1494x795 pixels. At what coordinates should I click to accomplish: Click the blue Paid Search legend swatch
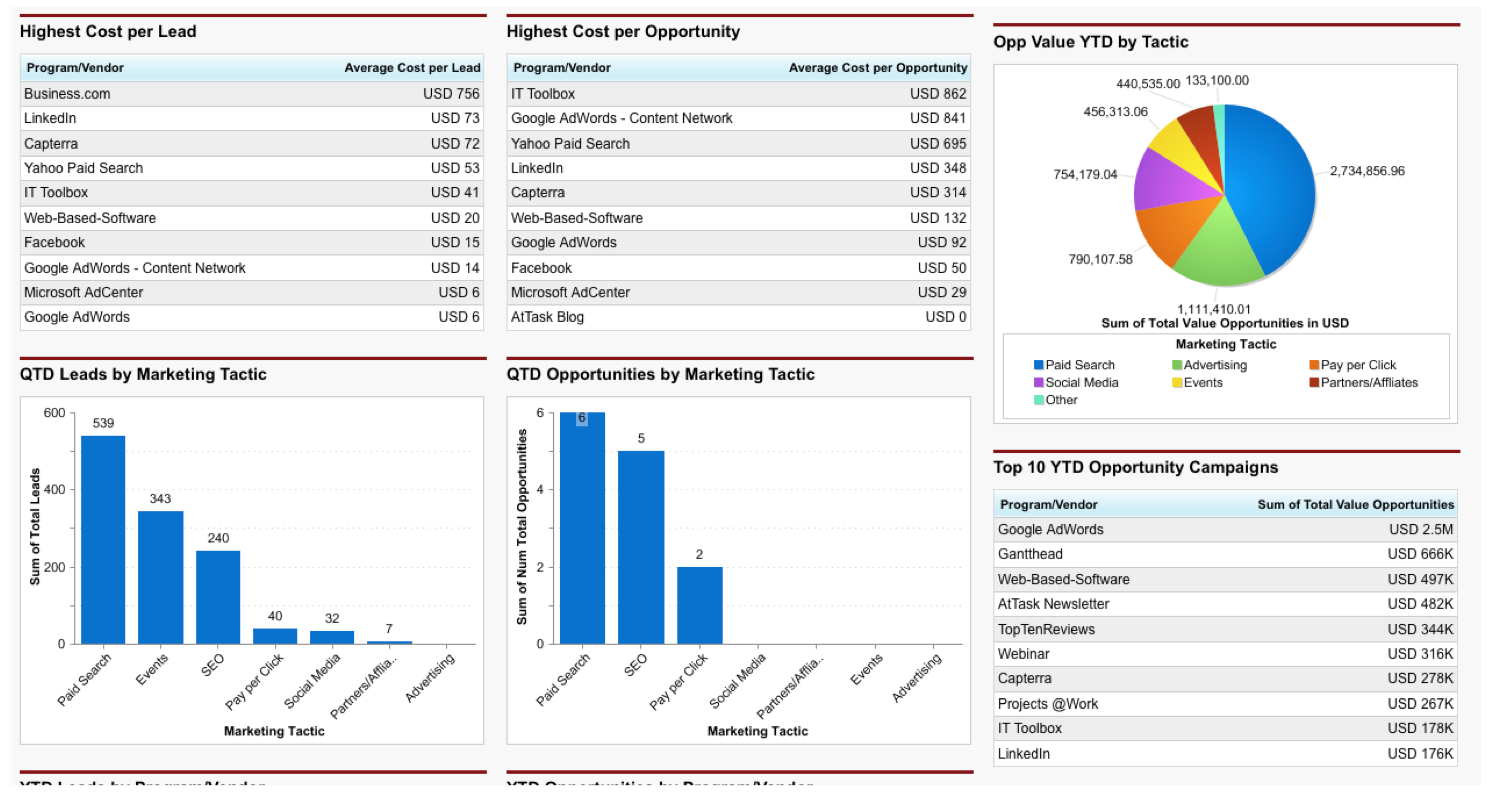coord(1038,365)
